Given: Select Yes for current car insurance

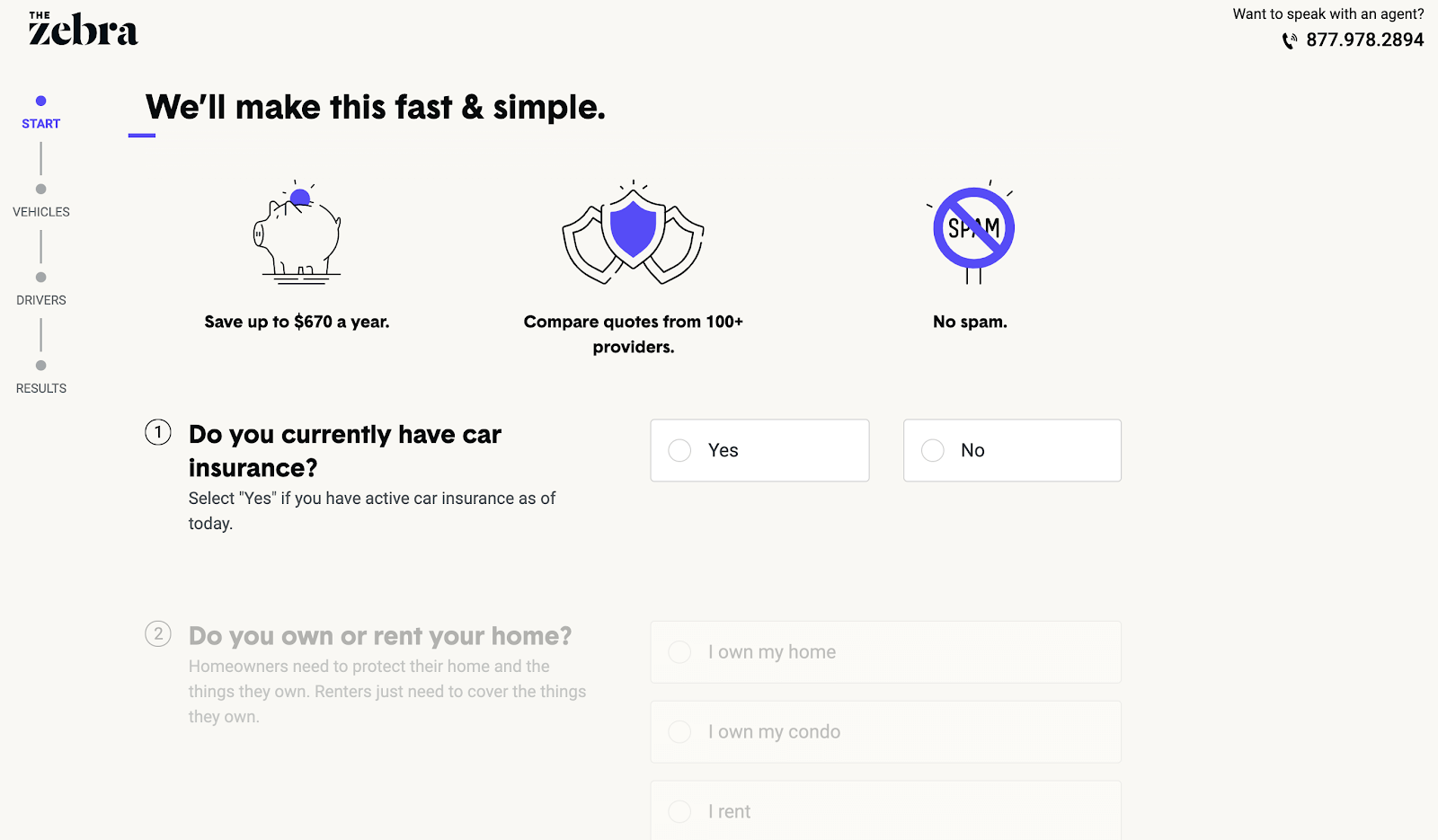Looking at the screenshot, I should (759, 450).
